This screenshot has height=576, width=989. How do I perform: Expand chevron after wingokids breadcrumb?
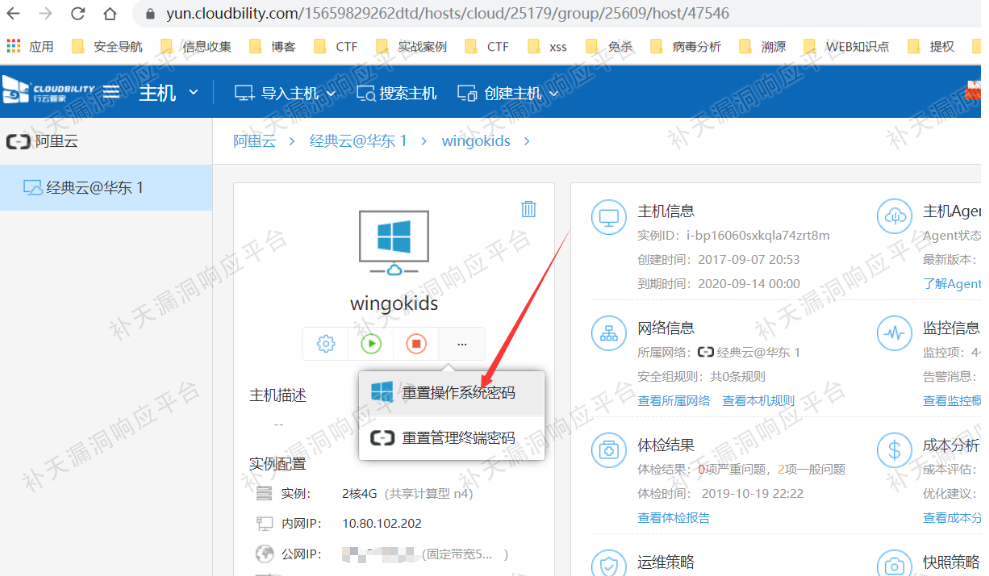527,141
